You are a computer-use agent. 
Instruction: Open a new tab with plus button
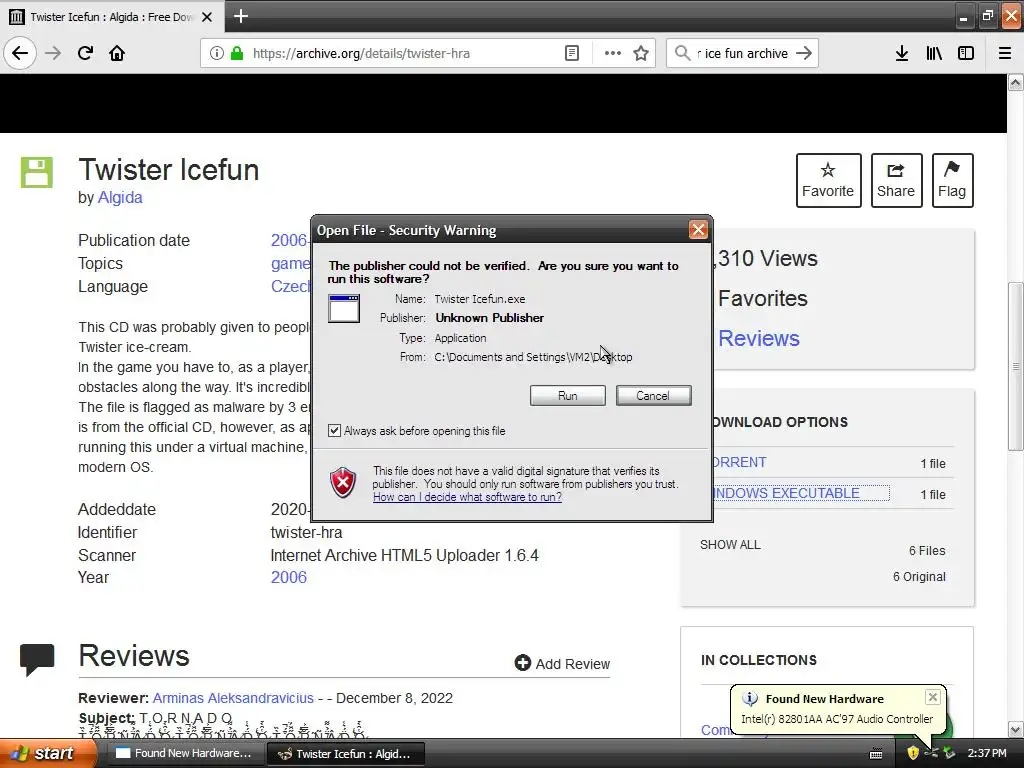click(x=241, y=16)
